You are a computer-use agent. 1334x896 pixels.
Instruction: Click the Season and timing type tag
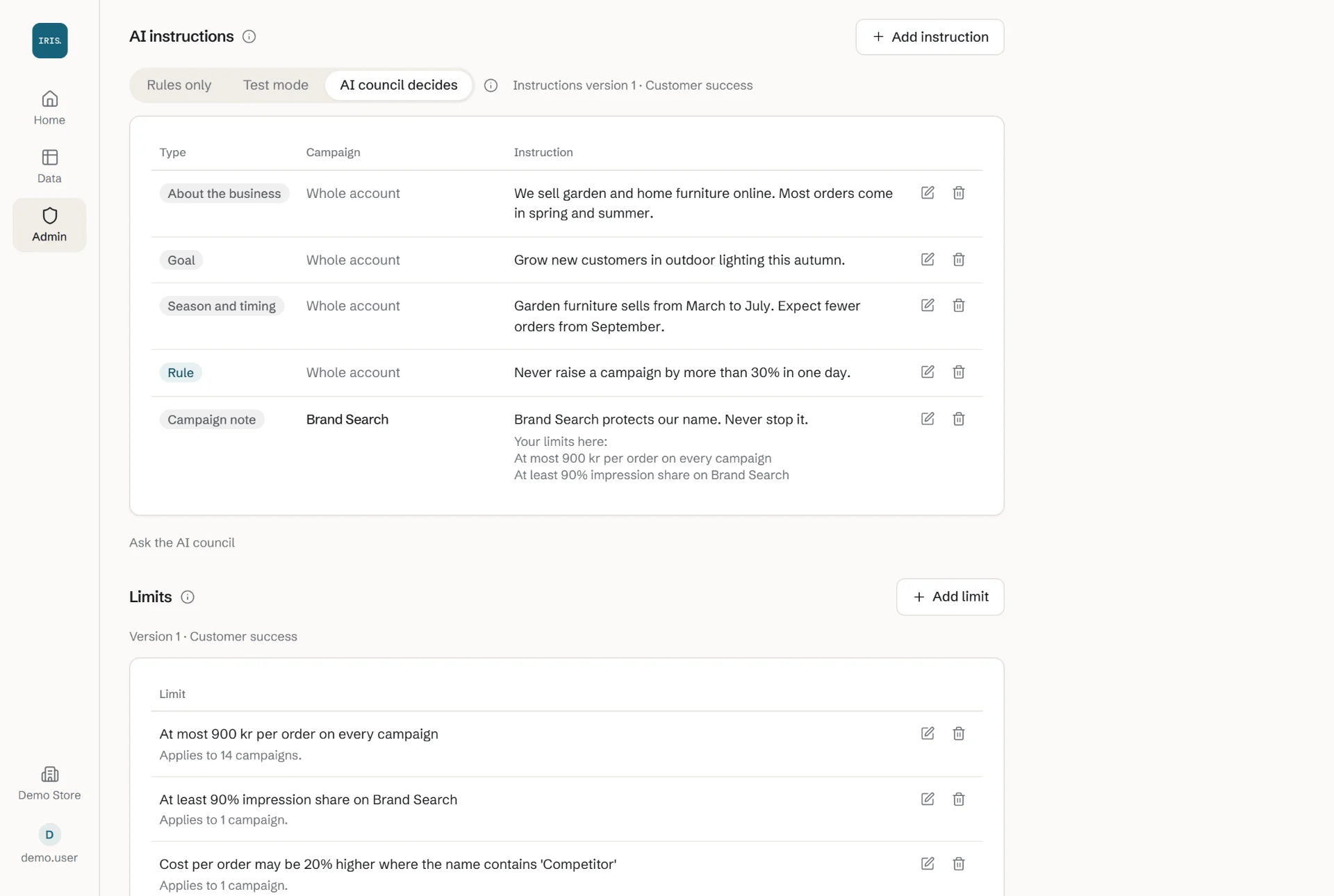click(222, 306)
